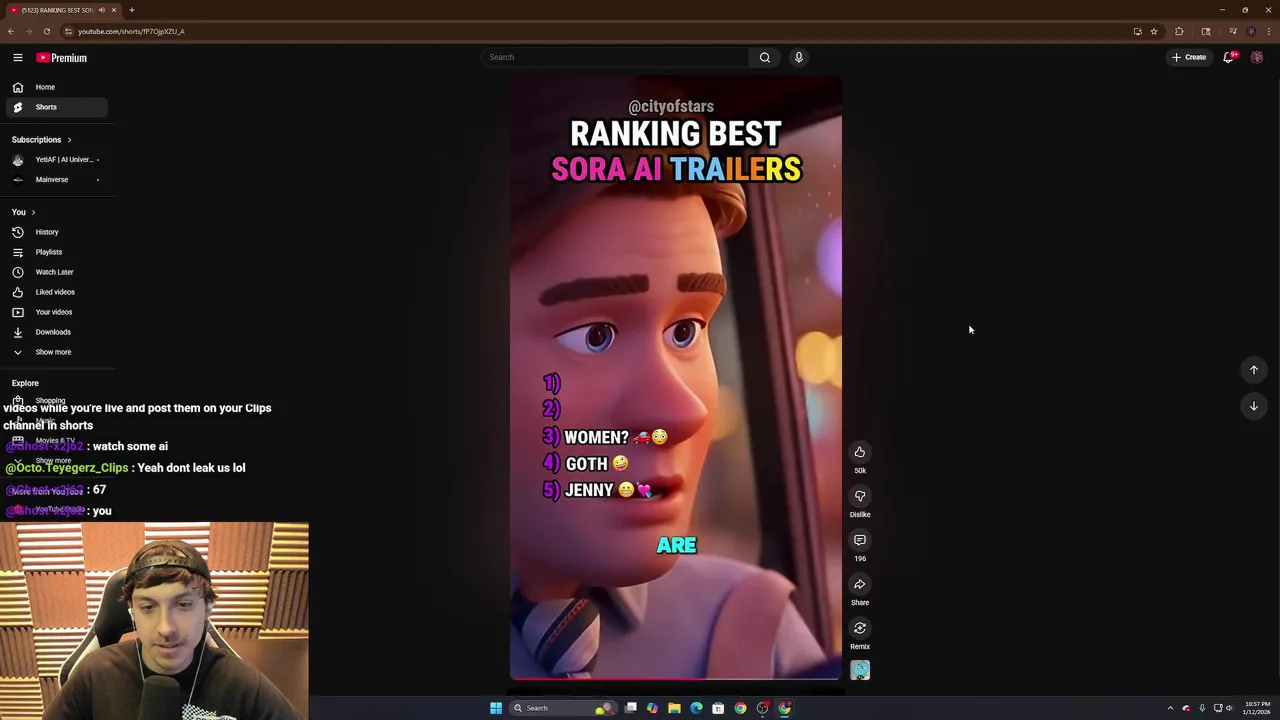The height and width of the screenshot is (720, 1280).
Task: Mute the tab via the speaker icon
Action: coord(101,10)
